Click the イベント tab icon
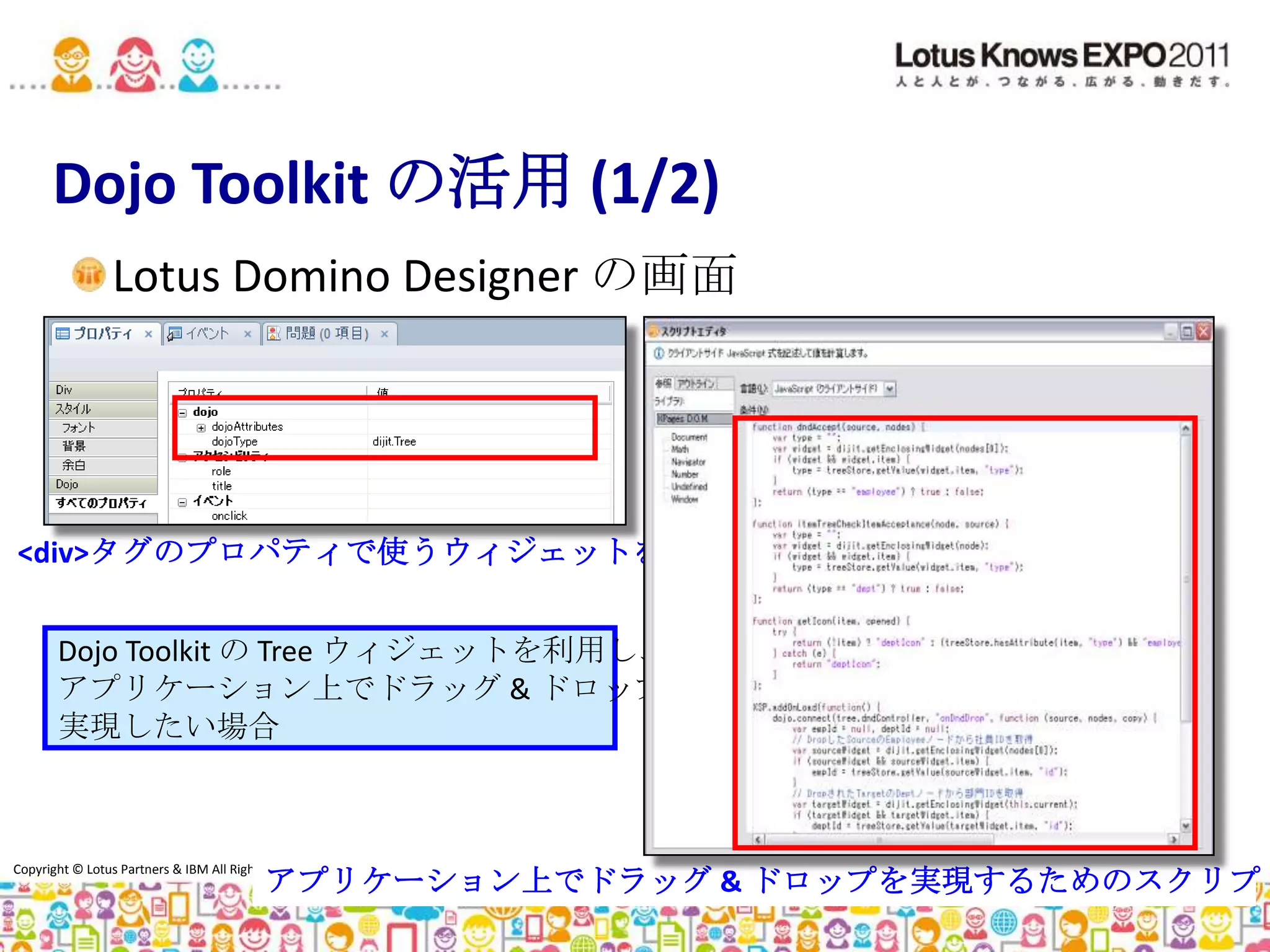The width and height of the screenshot is (1270, 952). pyautogui.click(x=175, y=333)
